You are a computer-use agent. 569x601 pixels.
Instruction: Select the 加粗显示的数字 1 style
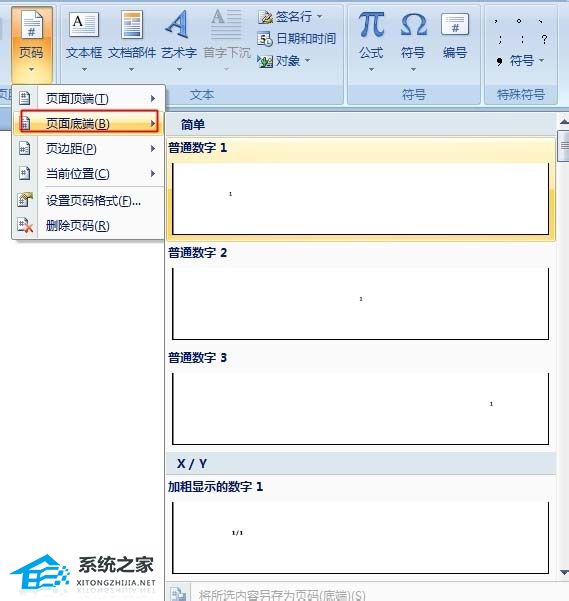point(361,528)
